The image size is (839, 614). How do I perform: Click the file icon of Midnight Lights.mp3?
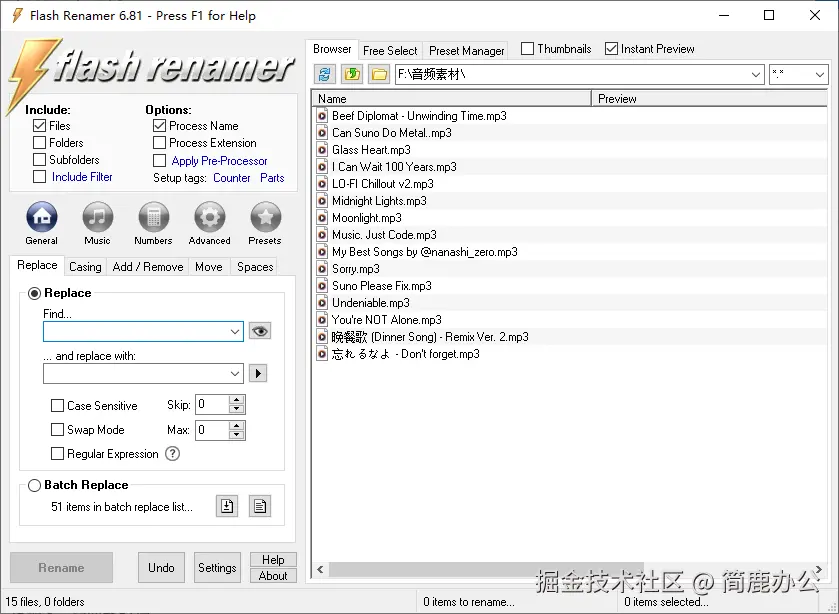pyautogui.click(x=322, y=201)
